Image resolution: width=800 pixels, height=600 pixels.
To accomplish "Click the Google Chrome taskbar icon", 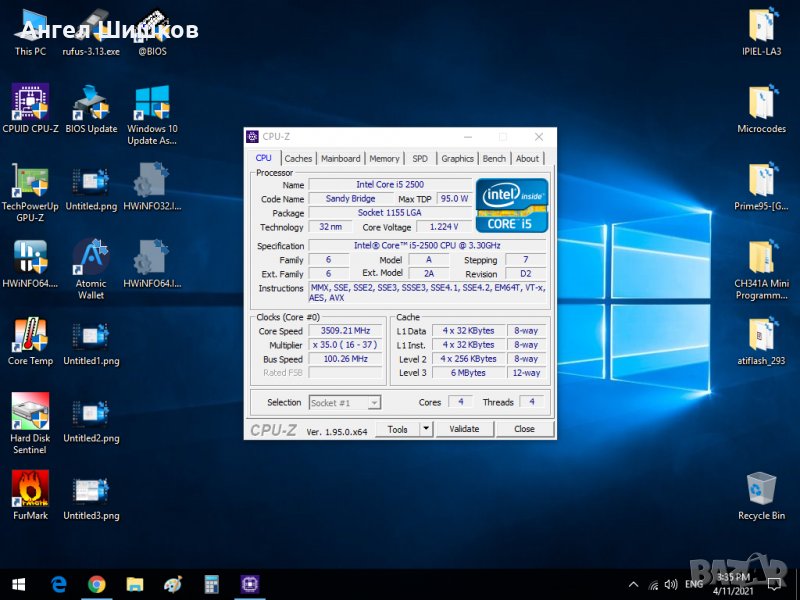I will pyautogui.click(x=96, y=584).
